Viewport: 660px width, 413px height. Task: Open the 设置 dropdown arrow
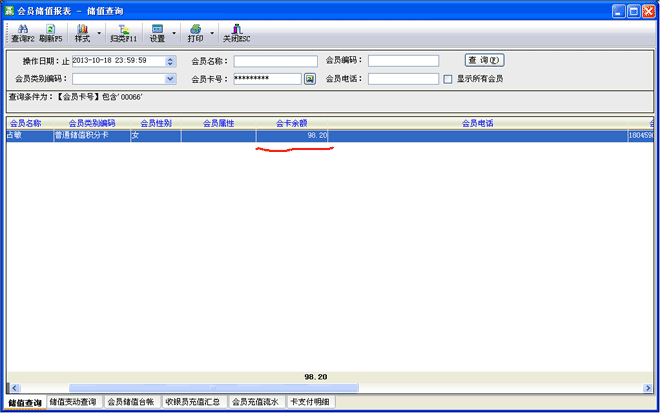tap(175, 33)
